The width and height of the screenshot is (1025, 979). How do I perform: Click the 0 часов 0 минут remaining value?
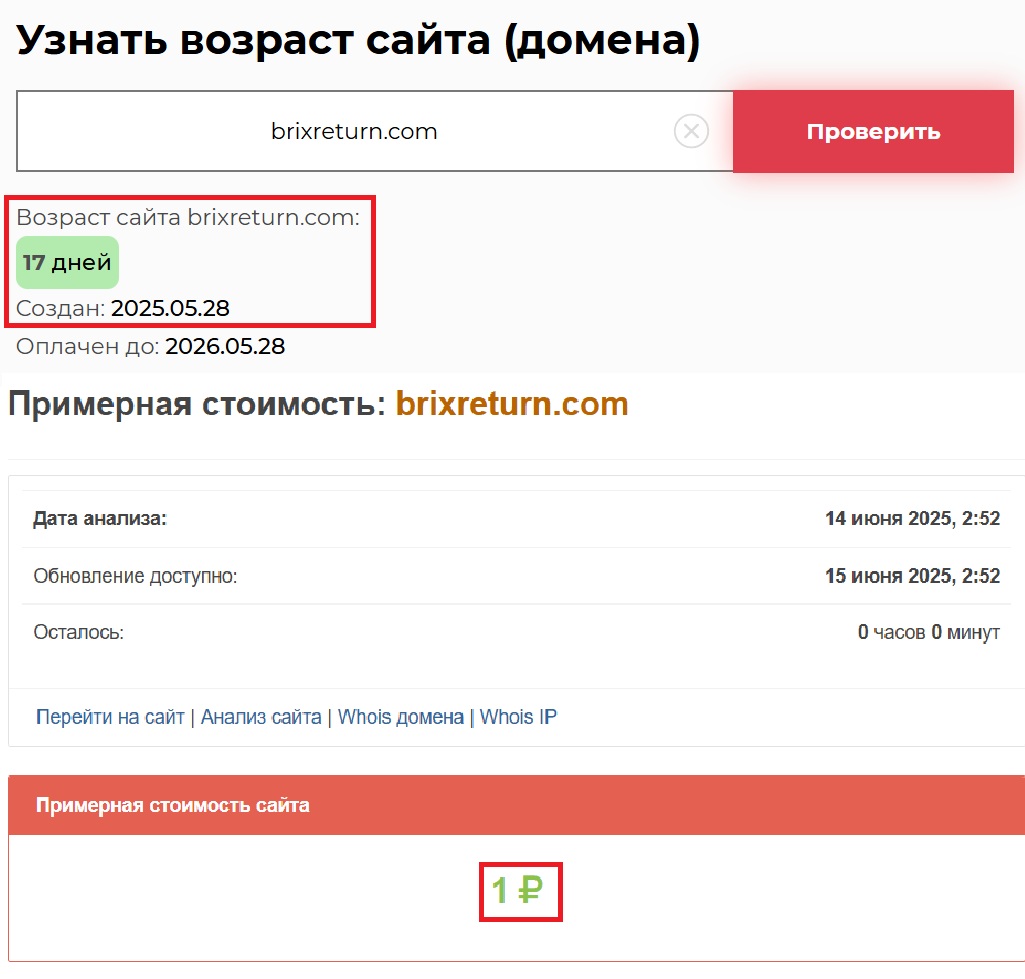[928, 633]
